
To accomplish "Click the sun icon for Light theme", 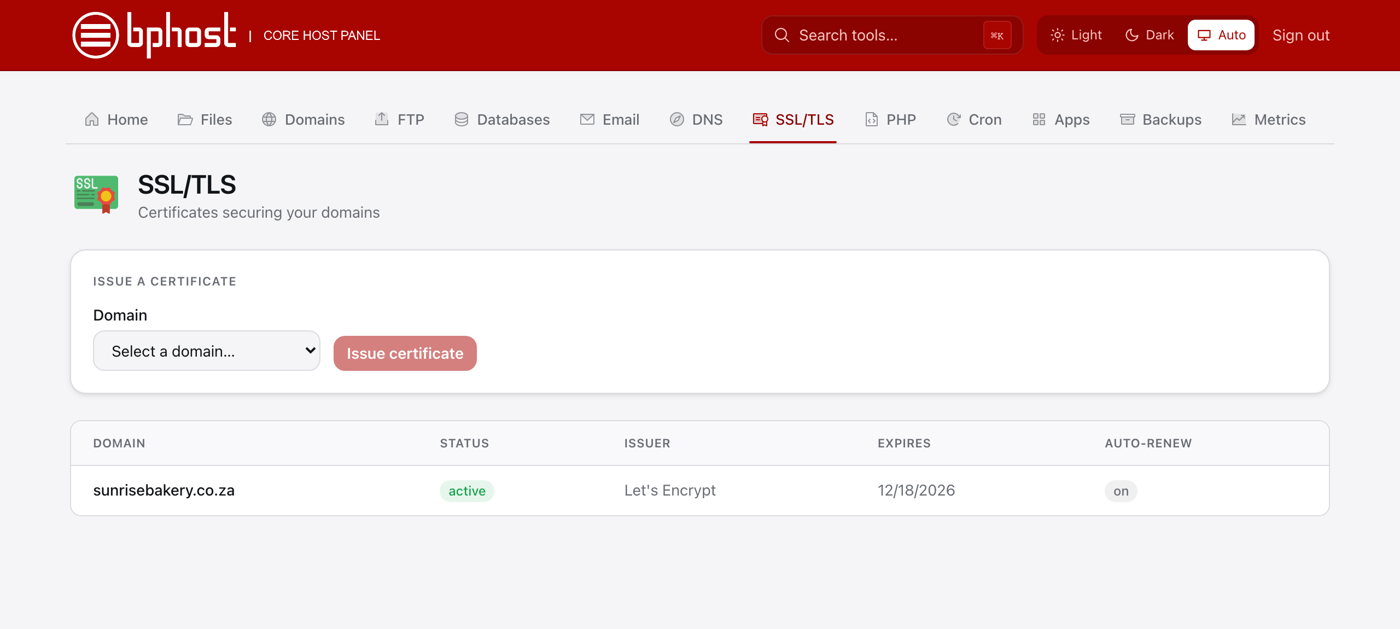I will point(1057,35).
